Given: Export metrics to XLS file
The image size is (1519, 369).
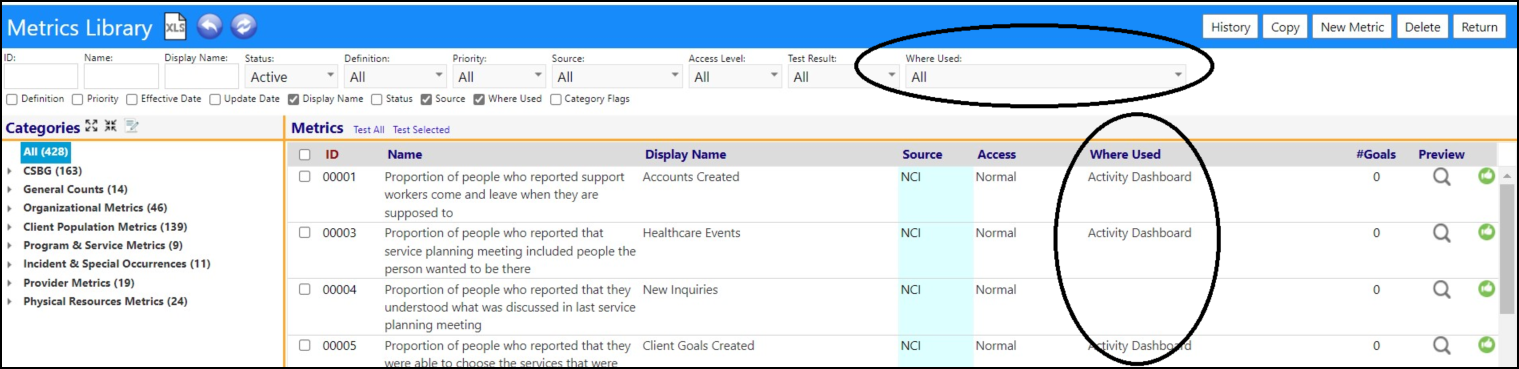Looking at the screenshot, I should [175, 27].
